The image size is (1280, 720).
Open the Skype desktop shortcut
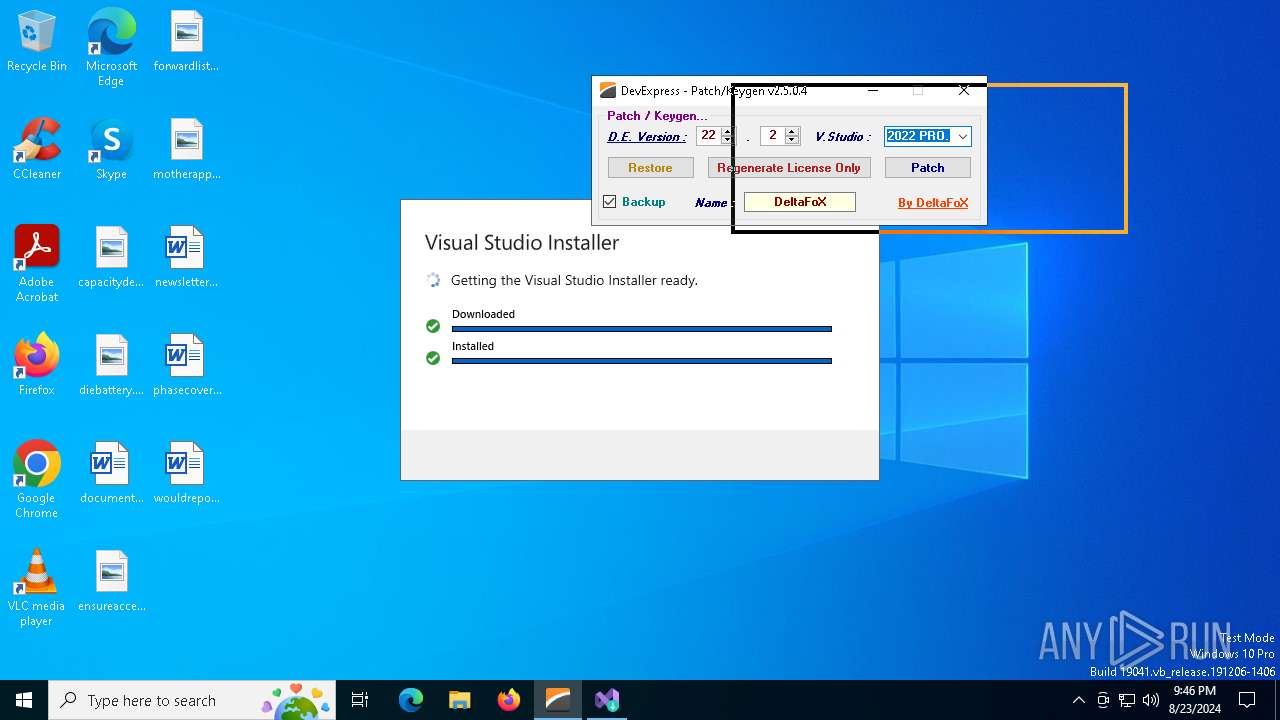pyautogui.click(x=111, y=150)
